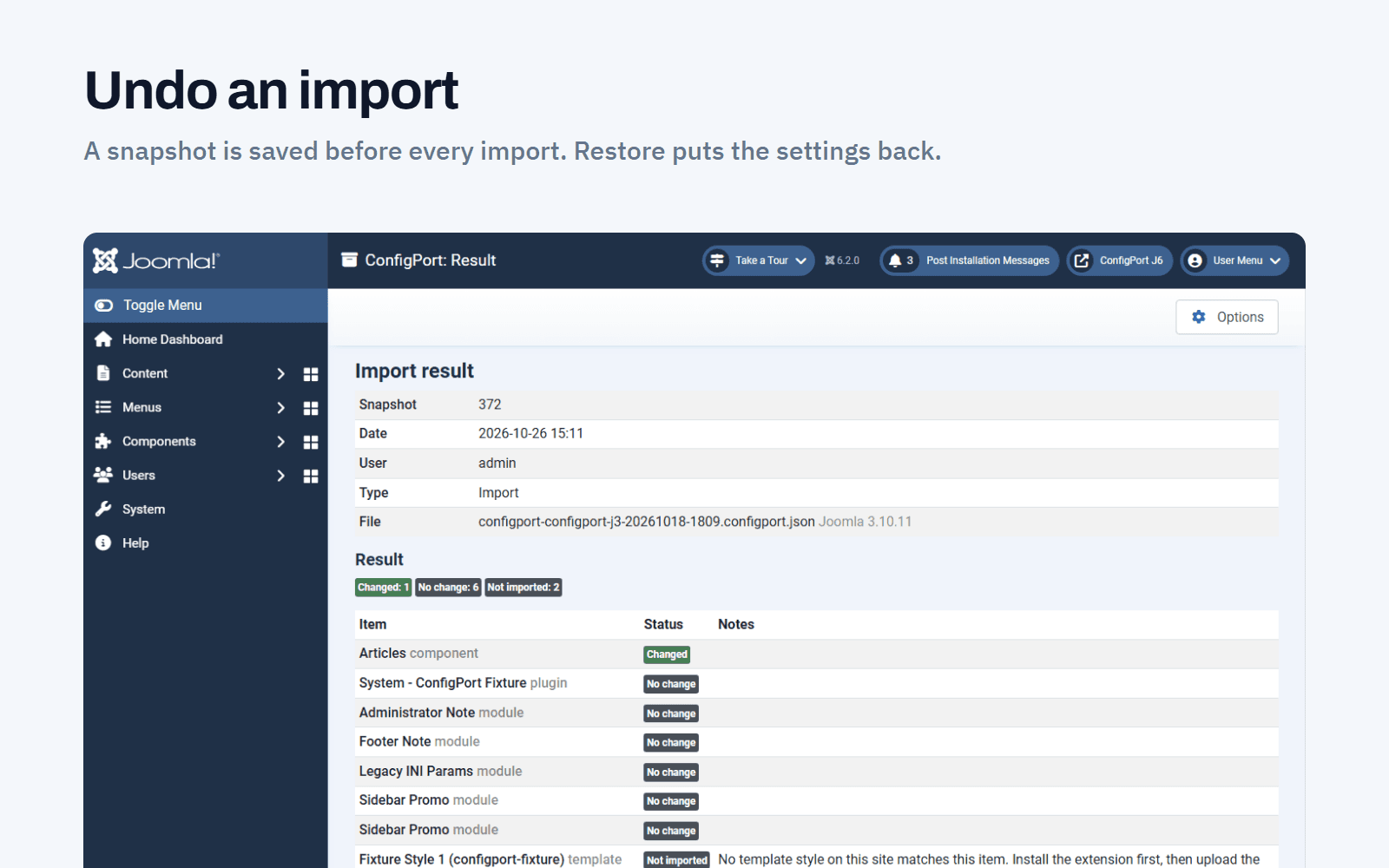Open the User Menu dropdown
1389x868 pixels.
(x=1234, y=260)
